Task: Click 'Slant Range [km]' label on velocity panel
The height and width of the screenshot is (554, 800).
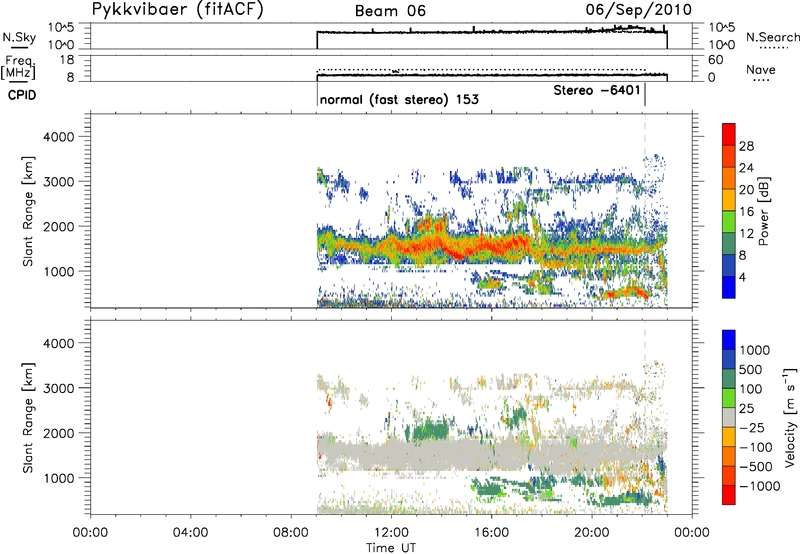Action: (x=28, y=418)
